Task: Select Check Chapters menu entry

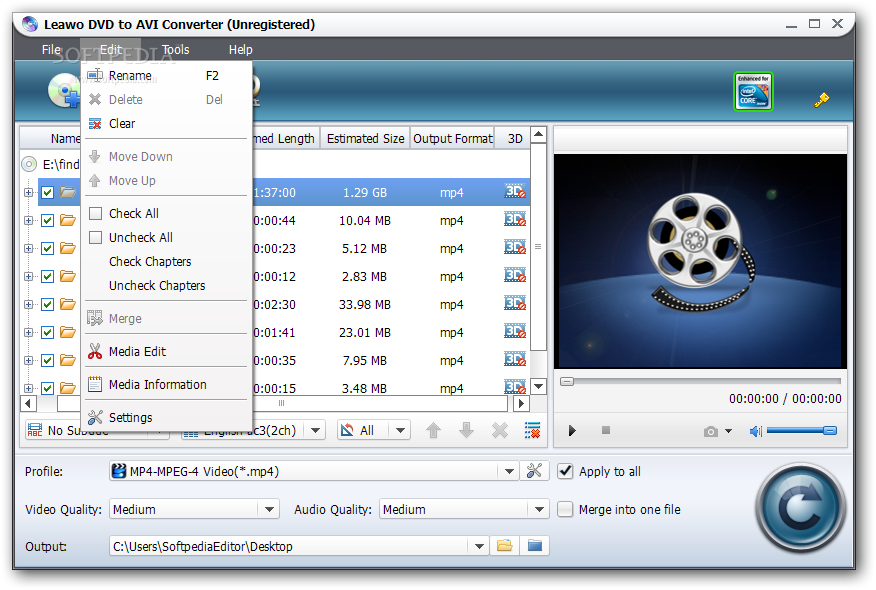Action: tap(166, 261)
